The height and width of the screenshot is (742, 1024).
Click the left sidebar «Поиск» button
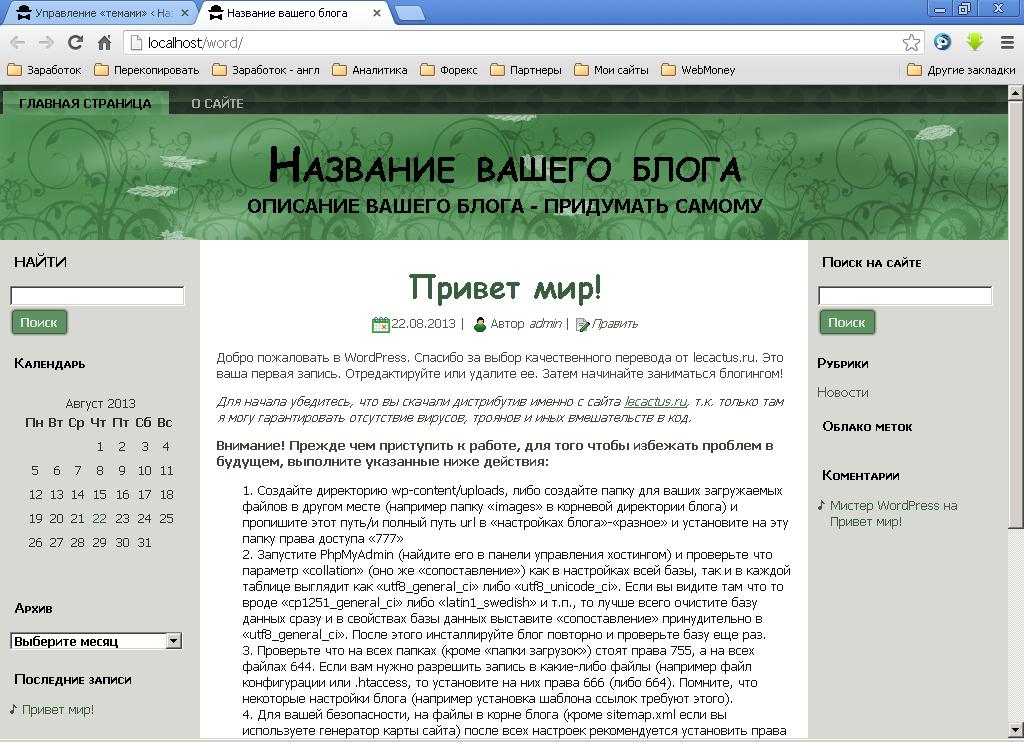click(39, 322)
